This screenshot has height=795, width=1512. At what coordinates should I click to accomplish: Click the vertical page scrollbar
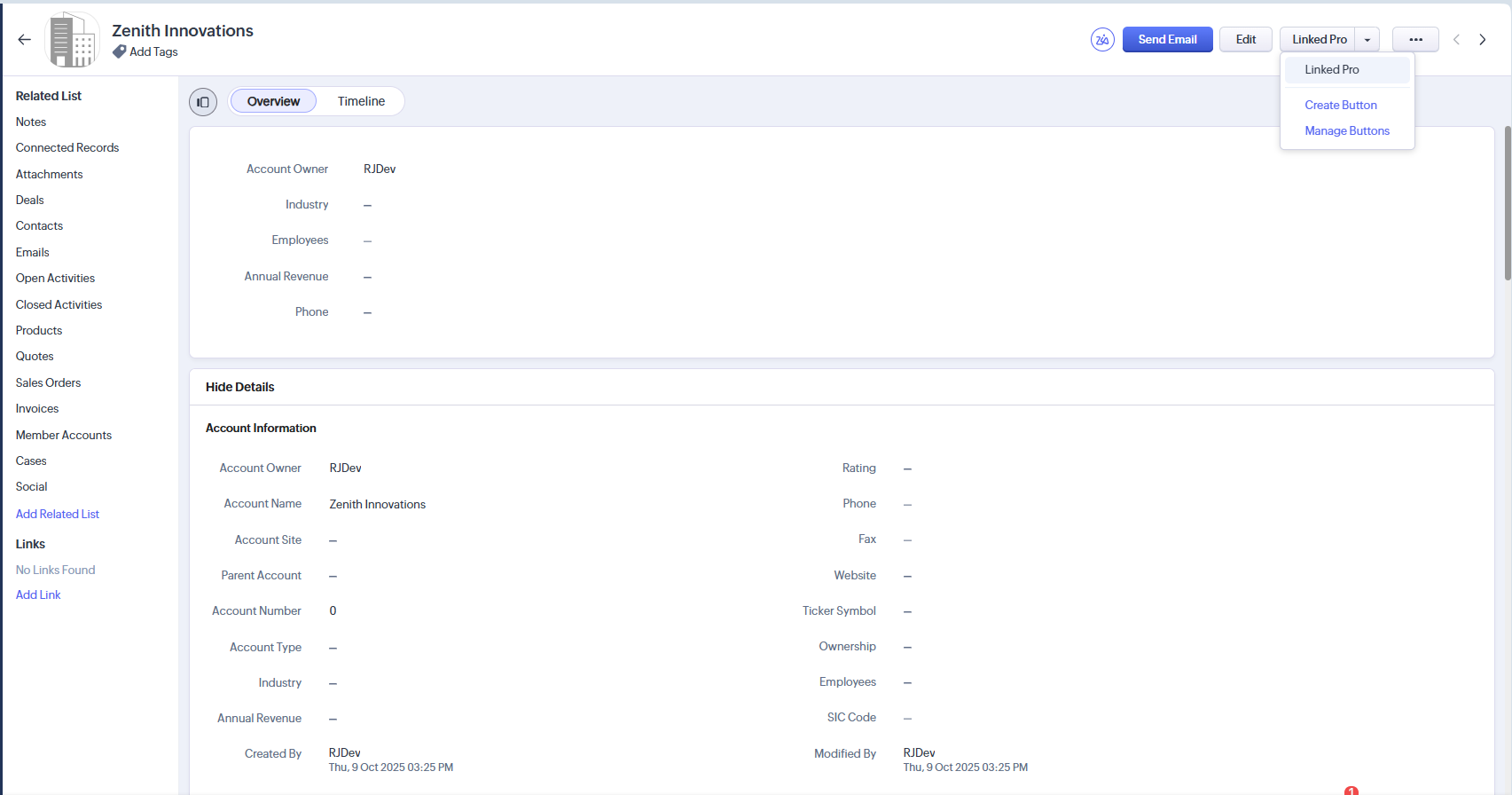(1508, 204)
